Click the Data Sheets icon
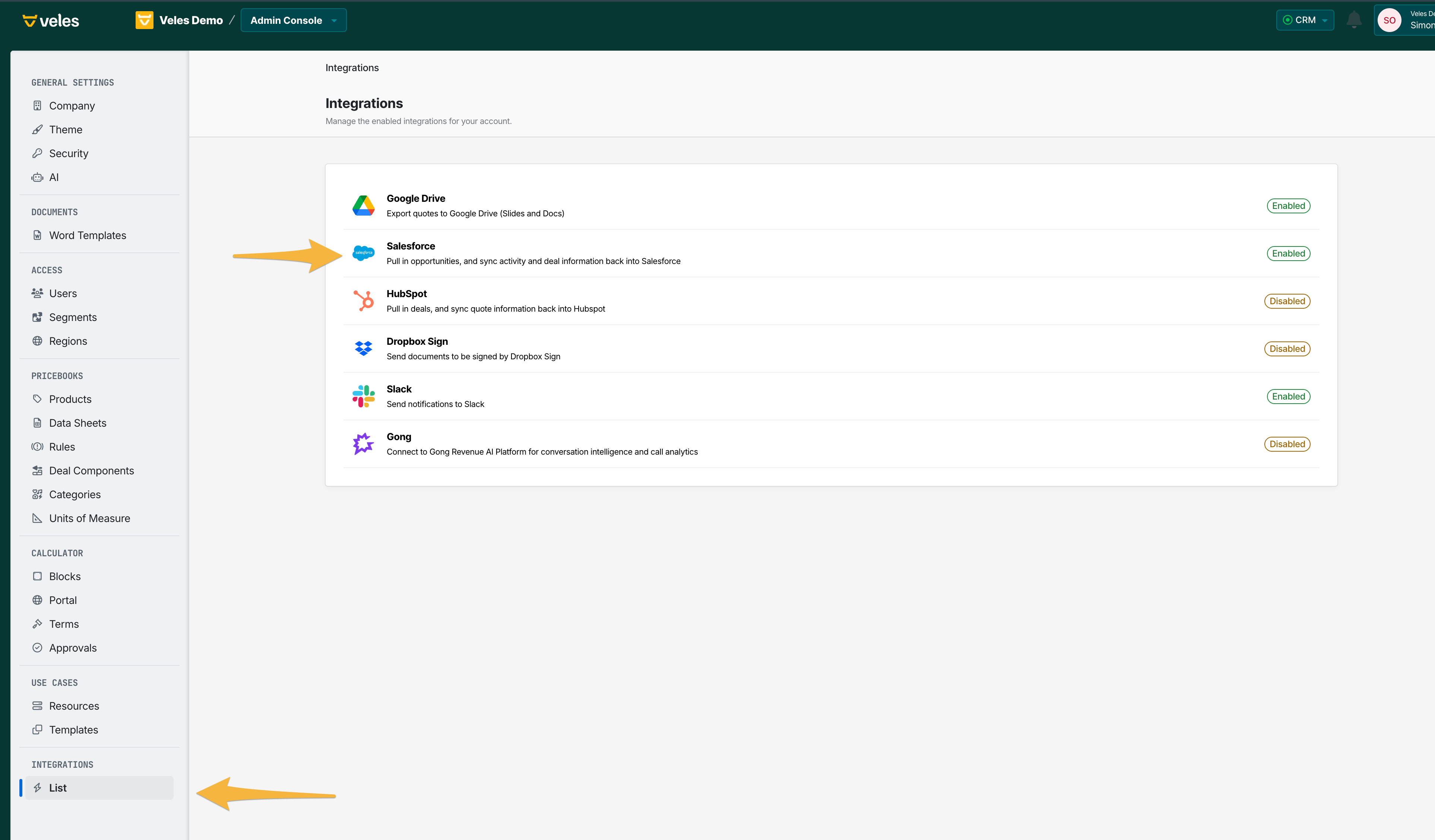 point(38,423)
